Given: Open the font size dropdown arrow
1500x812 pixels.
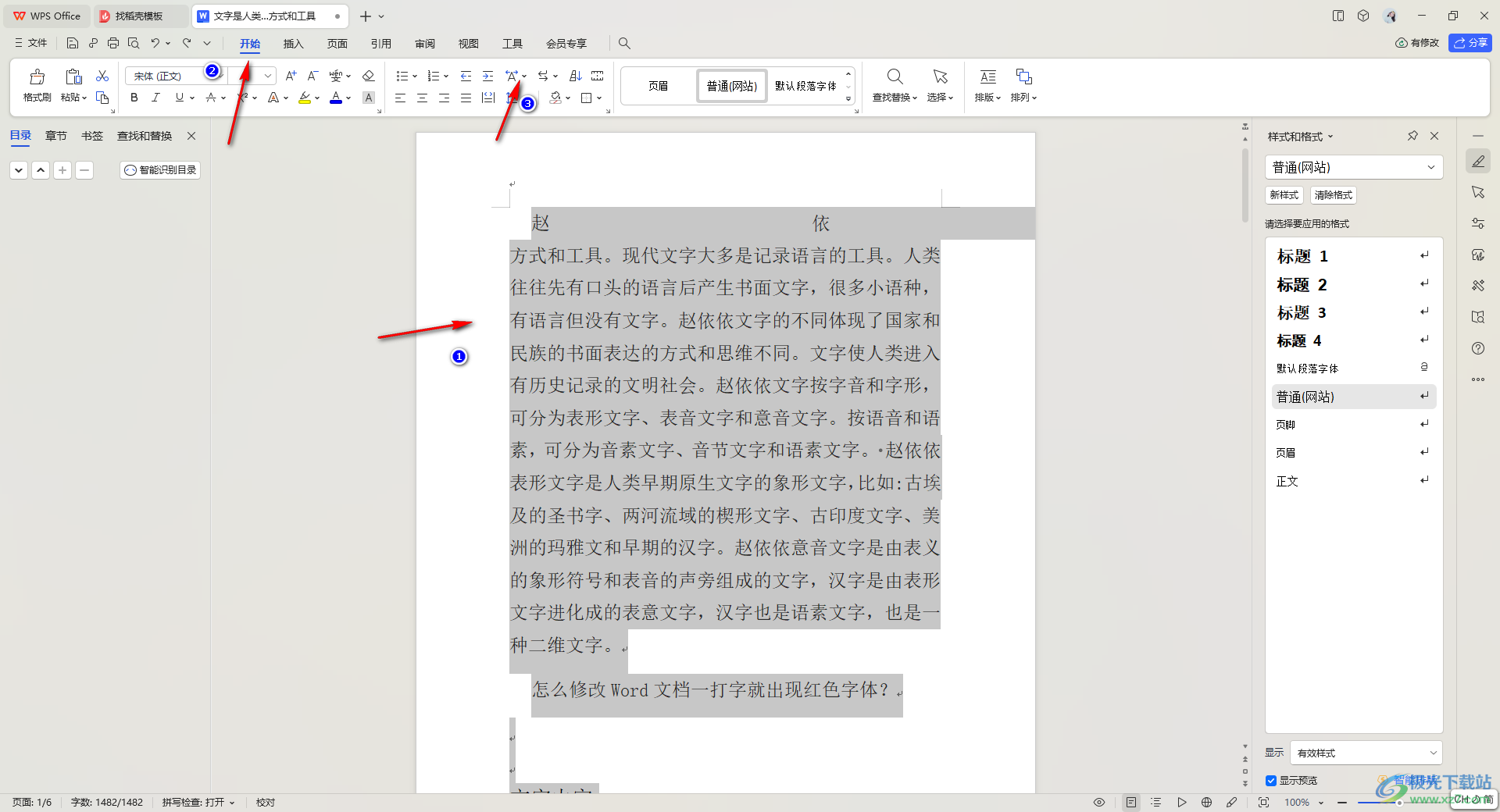Looking at the screenshot, I should click(268, 76).
